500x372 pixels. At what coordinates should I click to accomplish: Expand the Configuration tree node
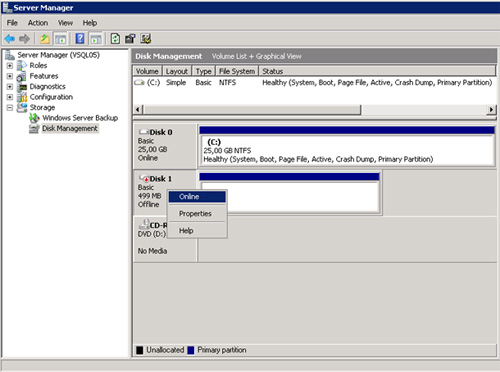click(10, 97)
